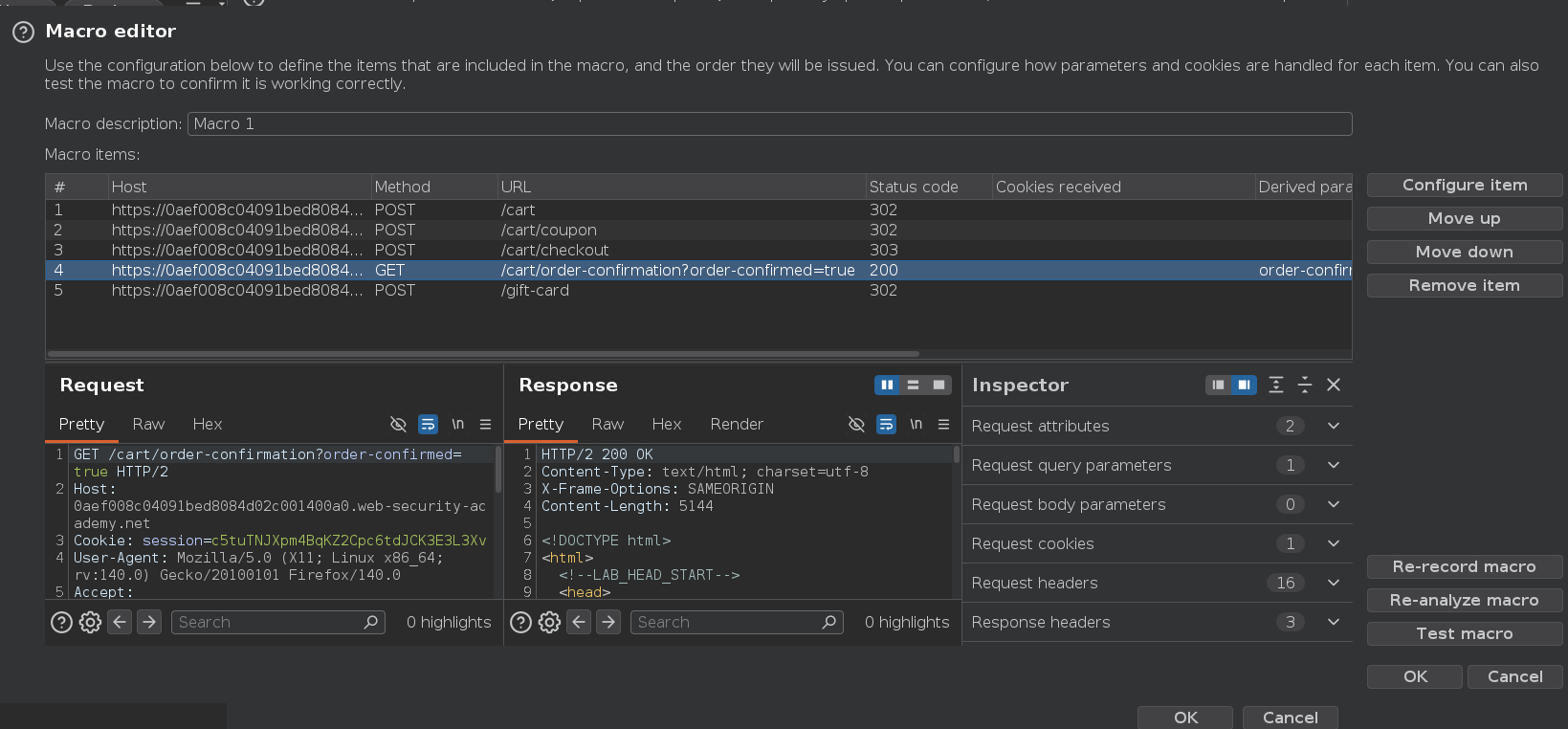Click Re-record macro button
The image size is (1568, 729).
pyautogui.click(x=1465, y=566)
